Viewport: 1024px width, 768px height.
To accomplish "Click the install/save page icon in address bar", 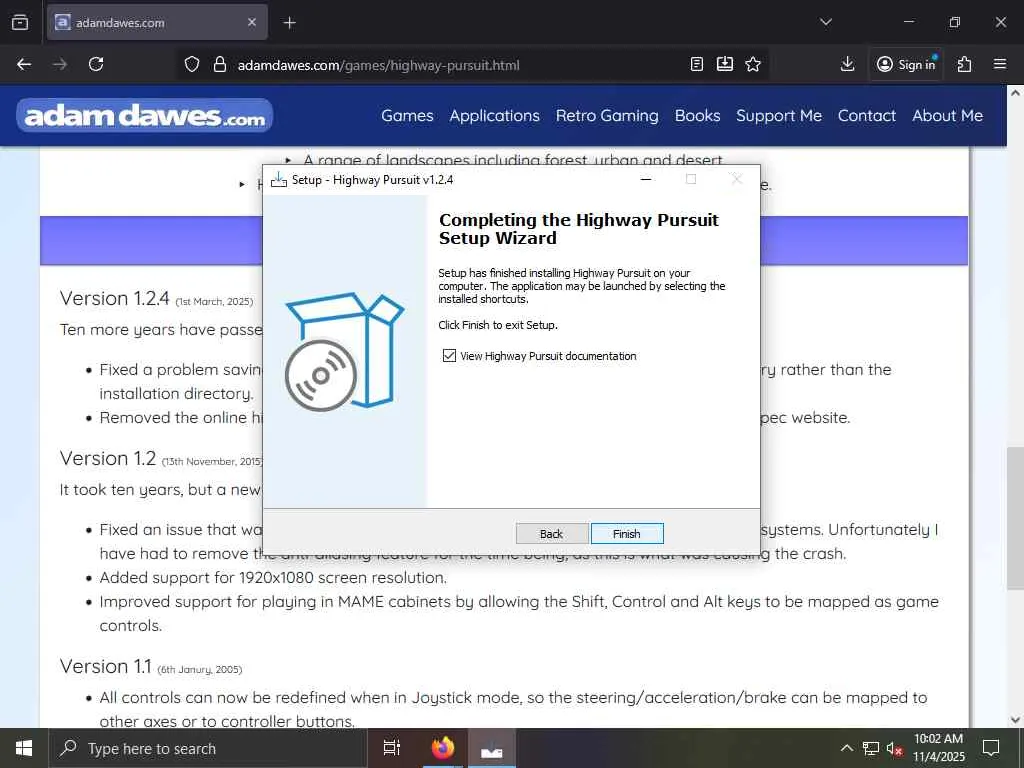I will click(725, 64).
